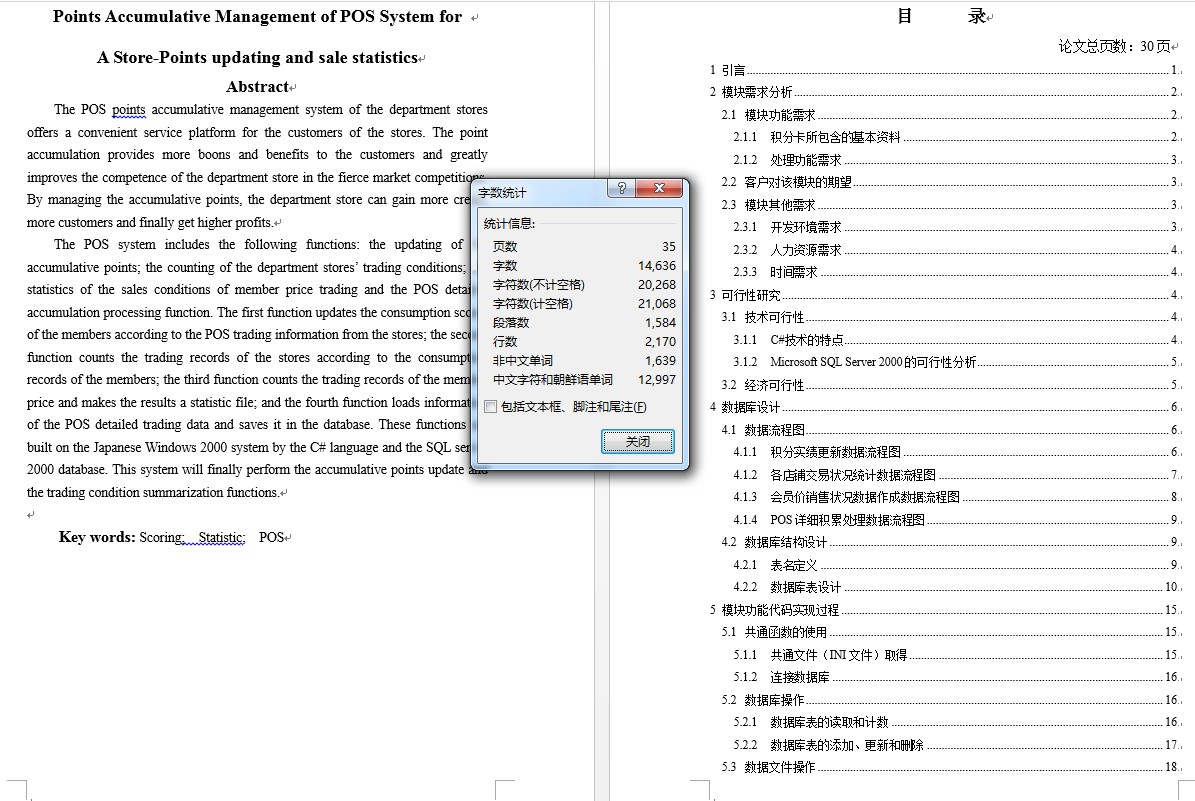Click the keyword 'Scoring;'
Image resolution: width=1195 pixels, height=801 pixels.
162,537
